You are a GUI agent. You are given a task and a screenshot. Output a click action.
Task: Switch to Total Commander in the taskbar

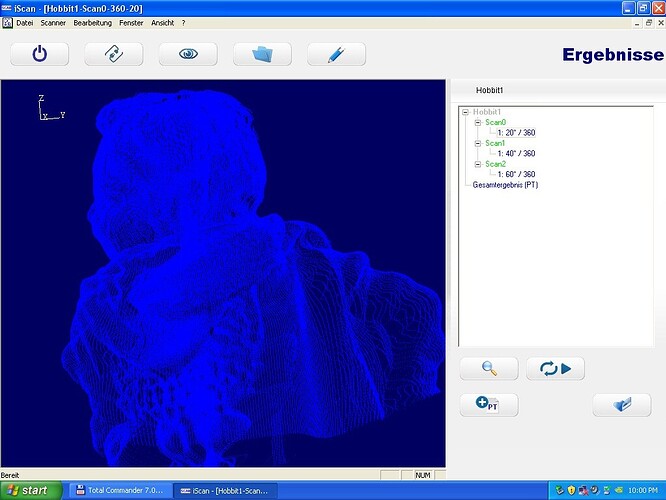(118, 490)
